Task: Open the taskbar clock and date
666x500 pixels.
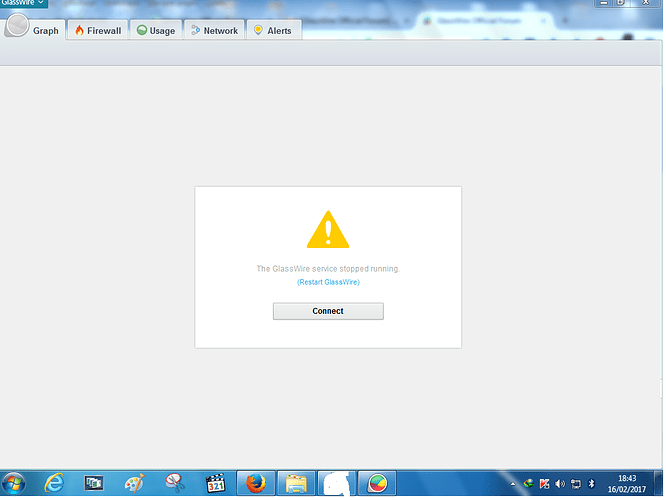Action: (x=627, y=483)
